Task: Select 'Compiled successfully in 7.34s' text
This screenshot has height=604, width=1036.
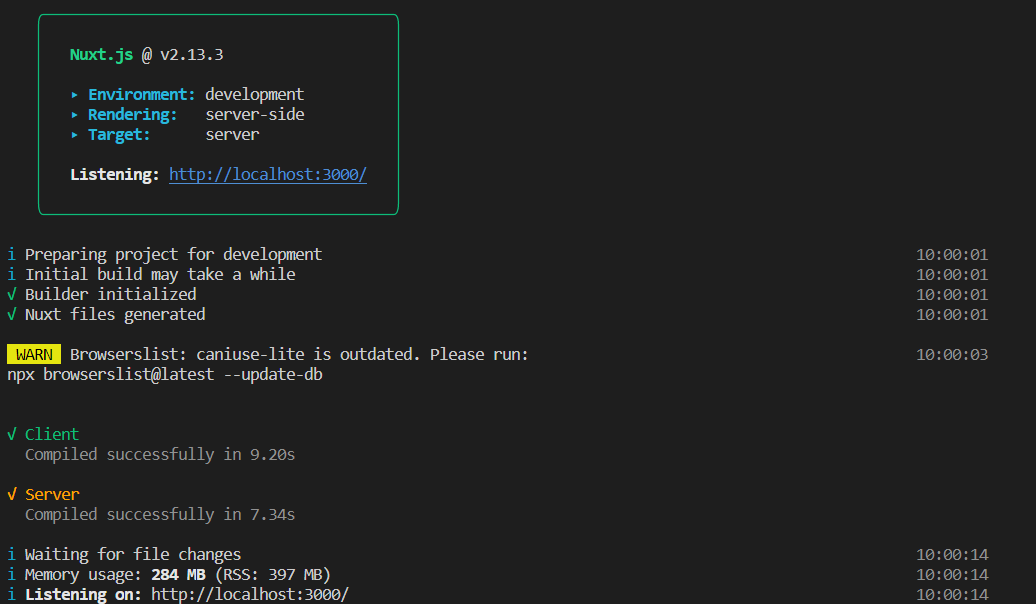Action: 160,514
